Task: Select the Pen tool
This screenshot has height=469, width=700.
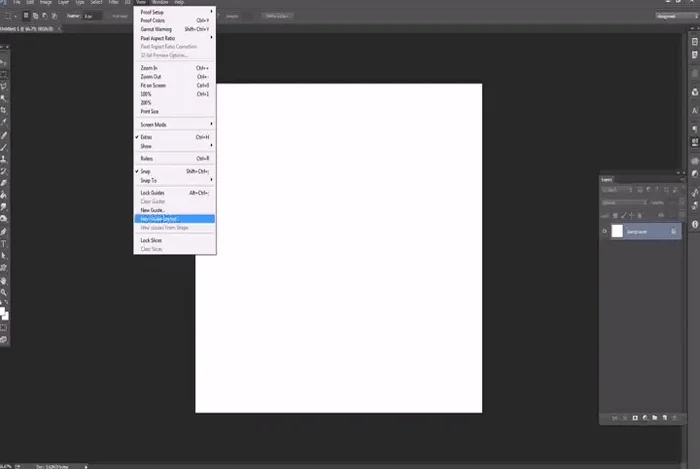Action: [4, 232]
